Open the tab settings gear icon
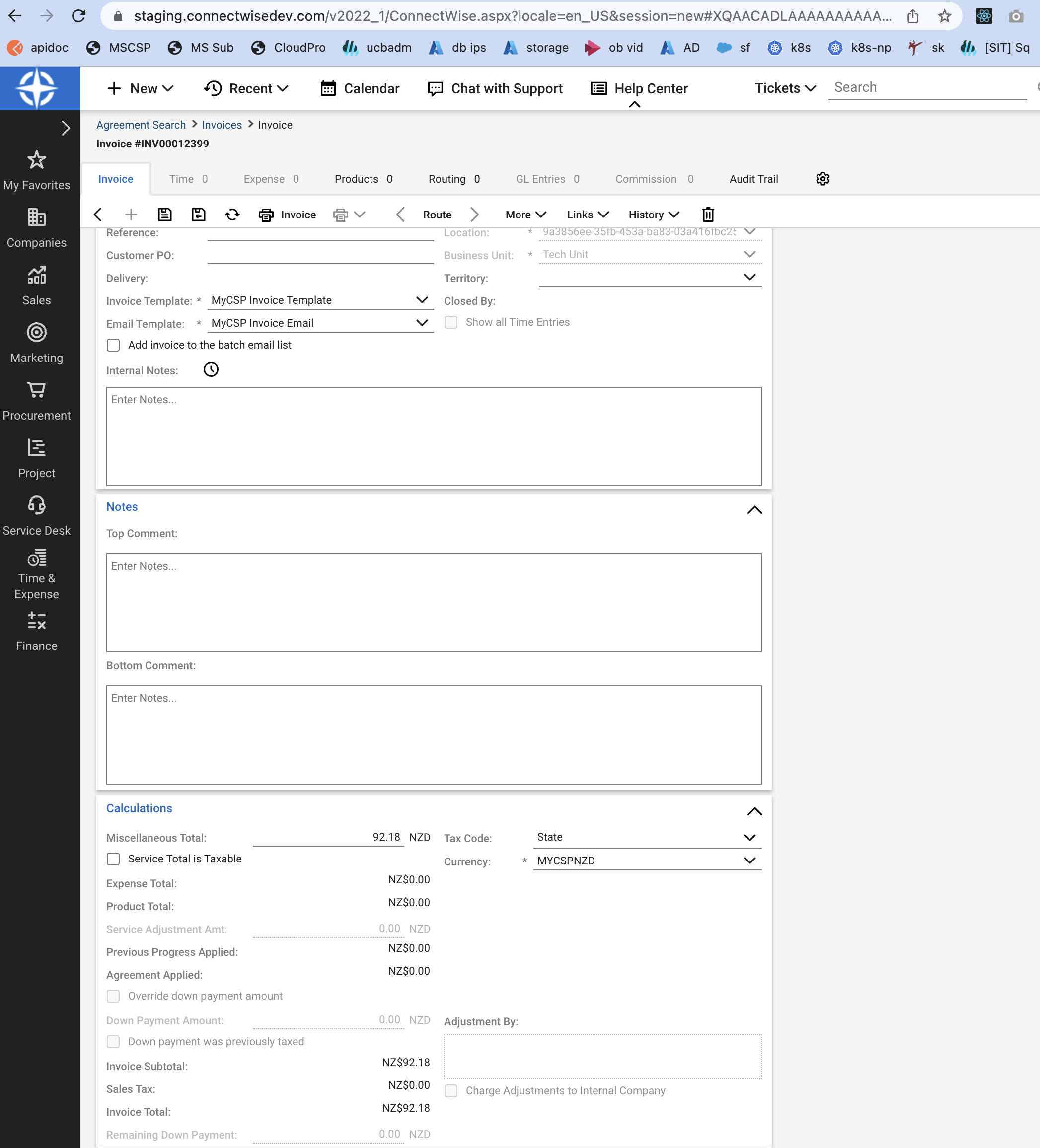The image size is (1040, 1148). pyautogui.click(x=822, y=179)
